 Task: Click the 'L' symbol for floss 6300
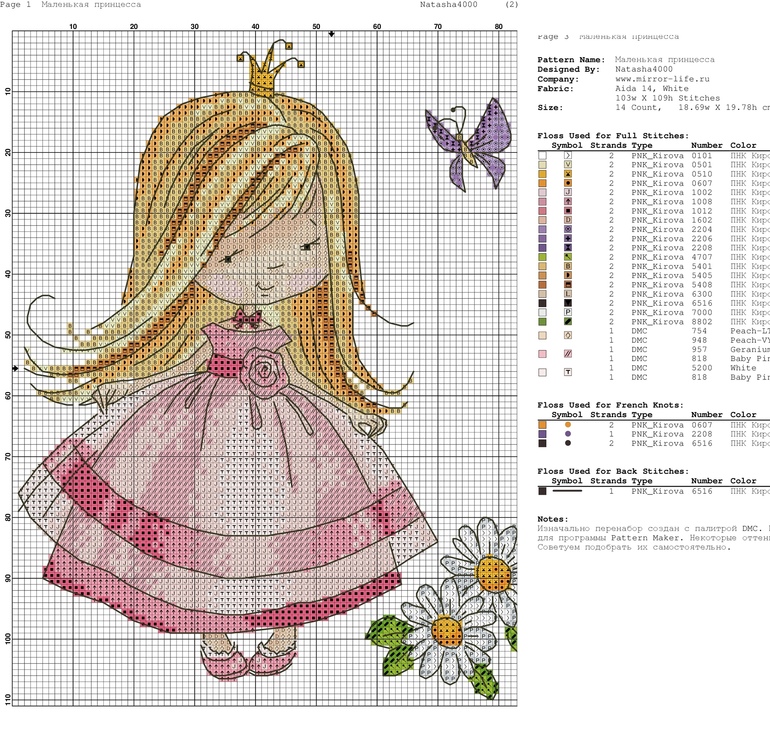[x=568, y=294]
